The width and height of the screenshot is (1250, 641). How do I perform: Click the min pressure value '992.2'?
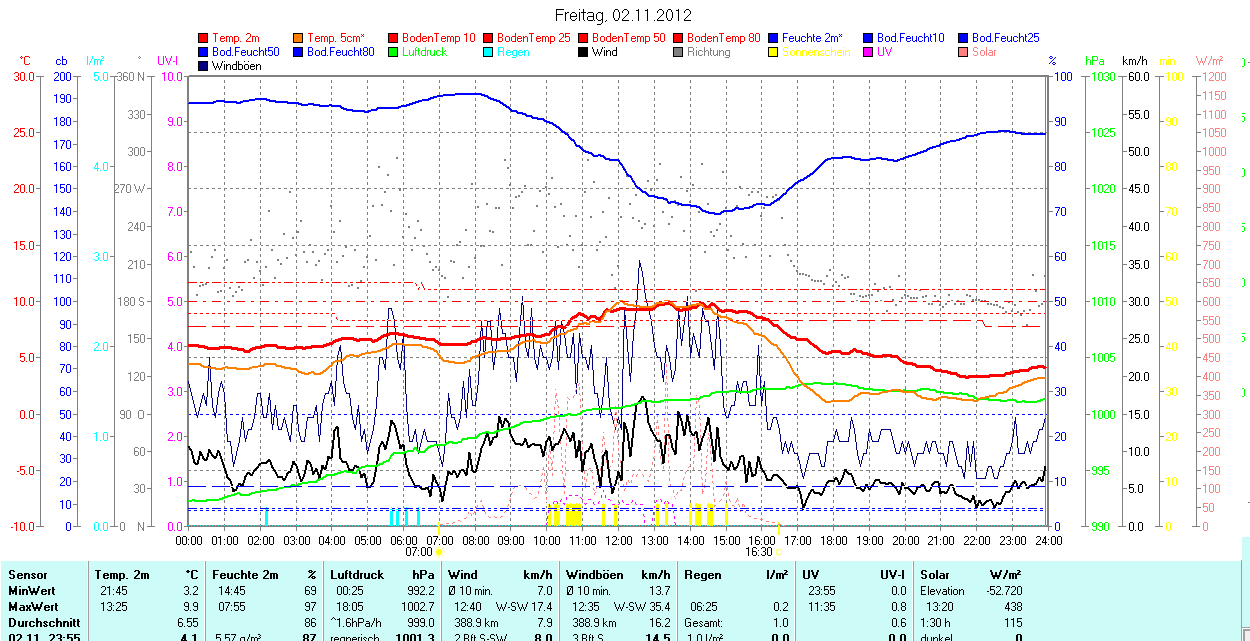tap(420, 591)
